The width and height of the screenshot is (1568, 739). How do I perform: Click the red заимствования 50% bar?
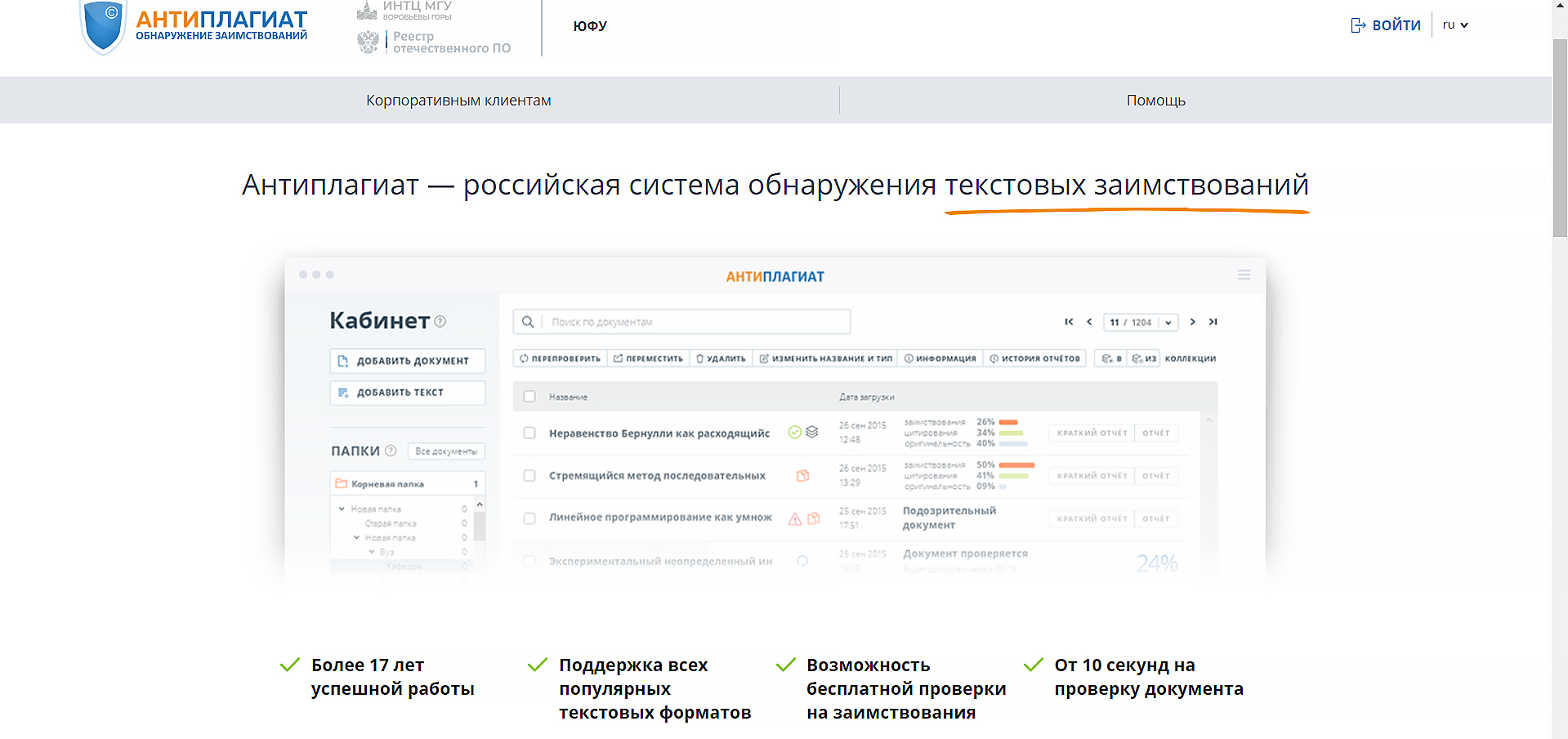(1016, 465)
